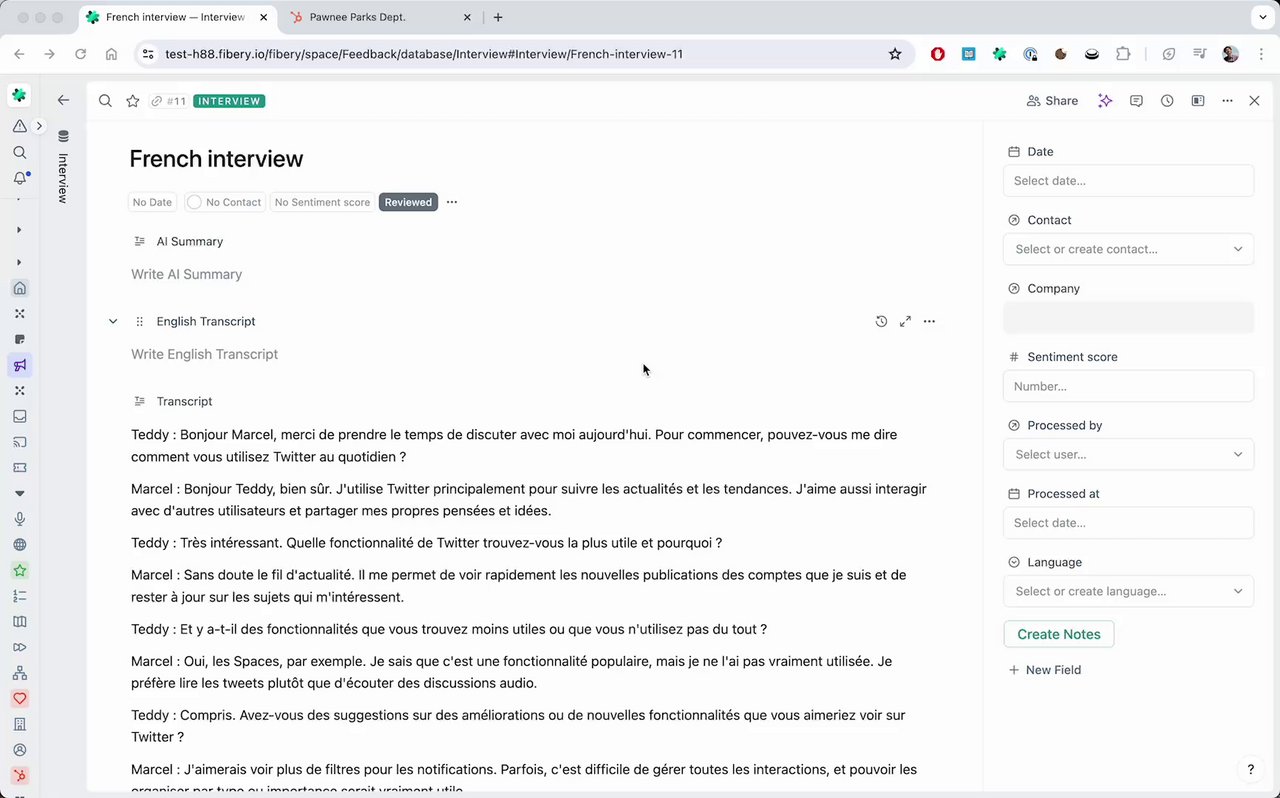The image size is (1280, 798).
Task: Open the ticket icon space in sidebar
Action: coord(19,468)
